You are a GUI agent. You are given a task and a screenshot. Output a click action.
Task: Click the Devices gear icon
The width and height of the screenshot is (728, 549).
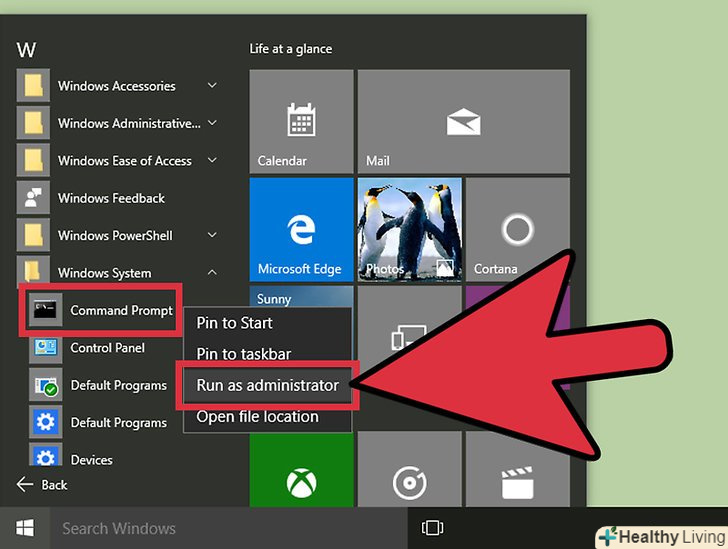click(x=45, y=455)
